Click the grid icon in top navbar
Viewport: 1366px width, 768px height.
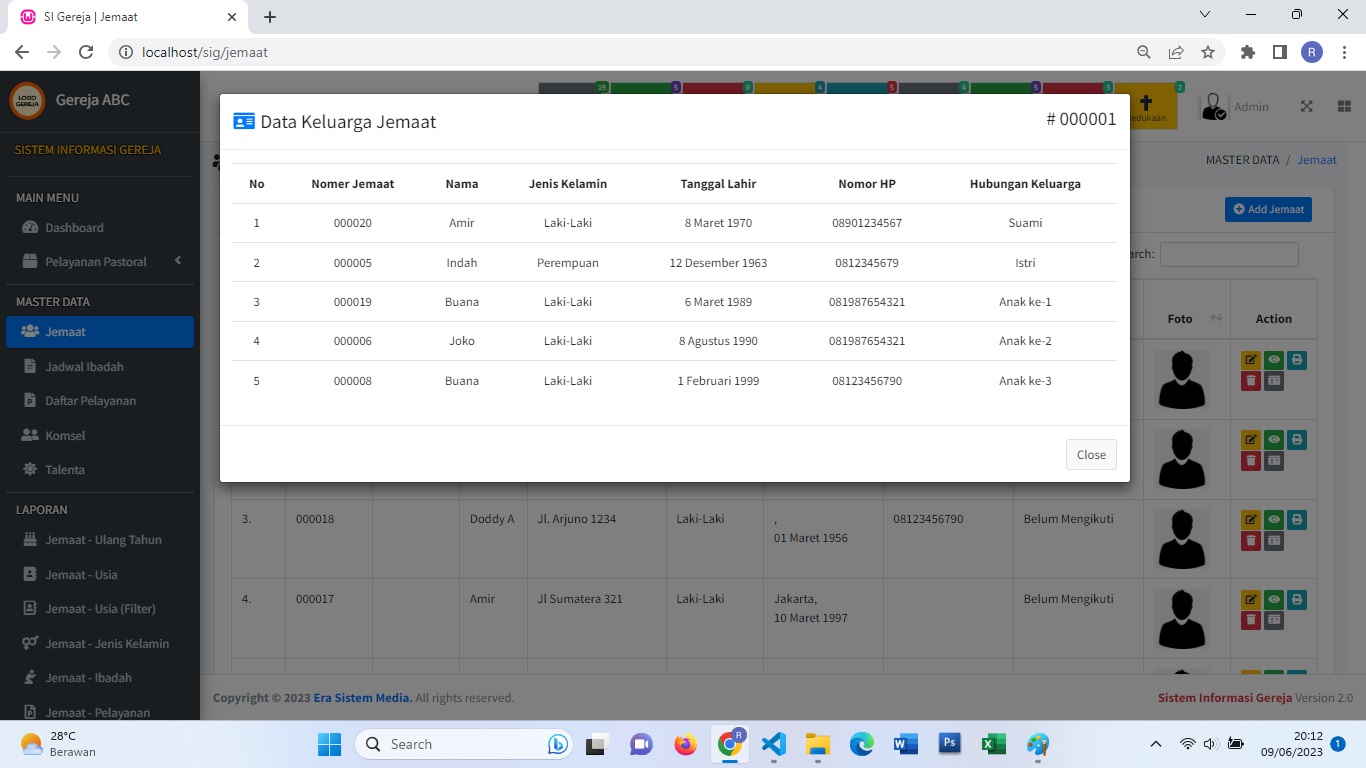tap(1344, 107)
